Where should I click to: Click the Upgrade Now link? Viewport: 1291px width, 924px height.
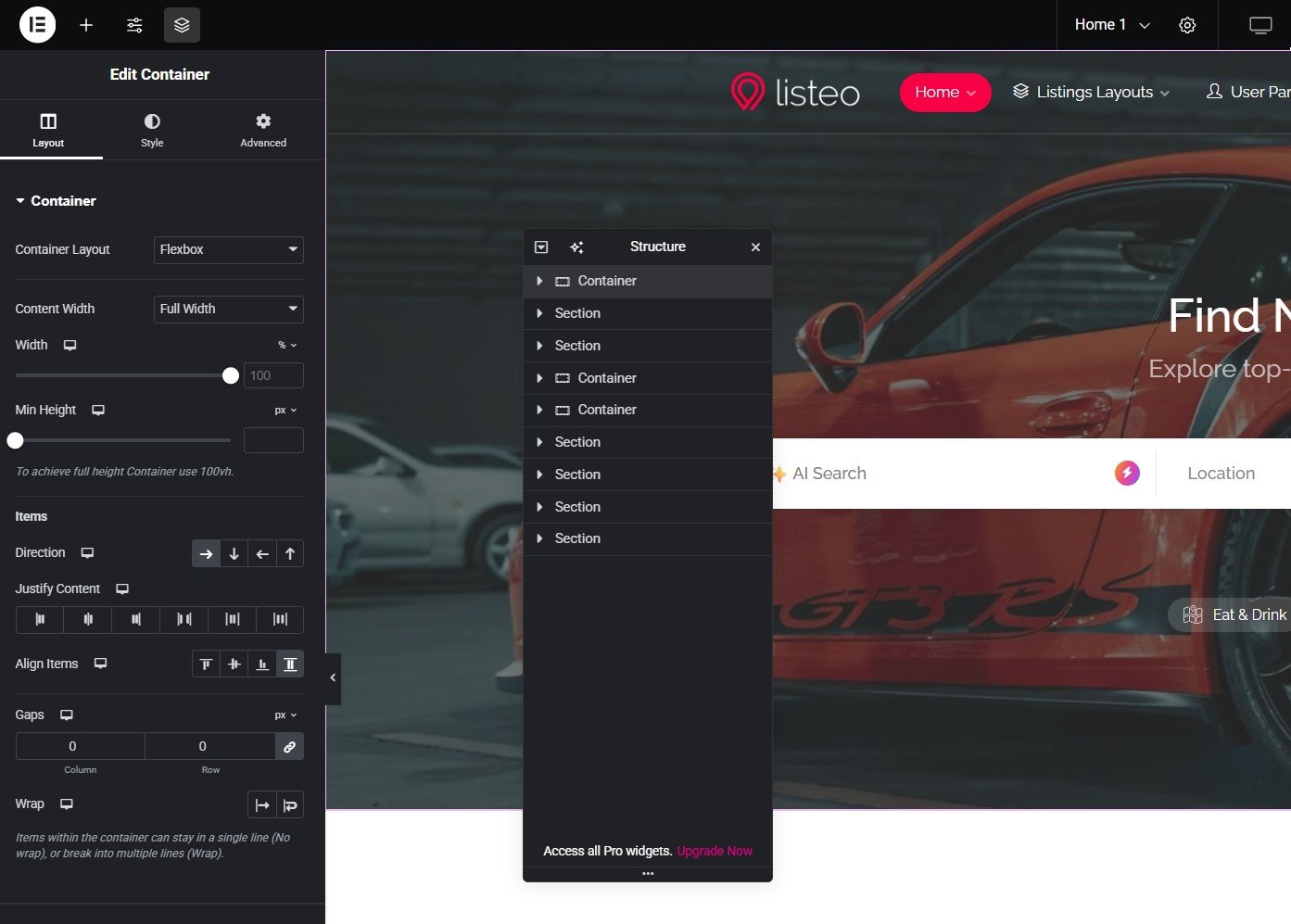pos(714,851)
